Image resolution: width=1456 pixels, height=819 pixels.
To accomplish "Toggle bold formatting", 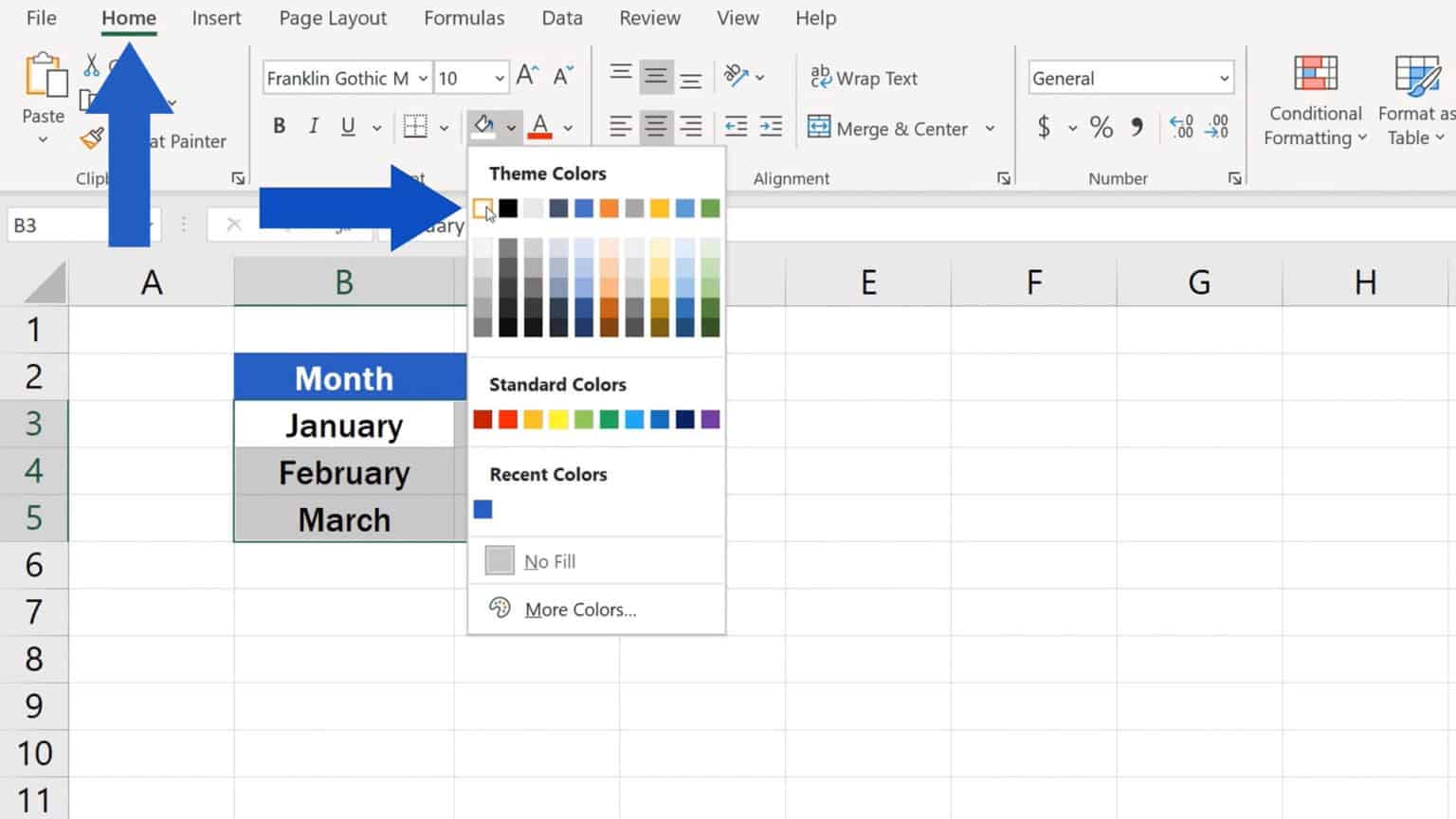I will 279,126.
